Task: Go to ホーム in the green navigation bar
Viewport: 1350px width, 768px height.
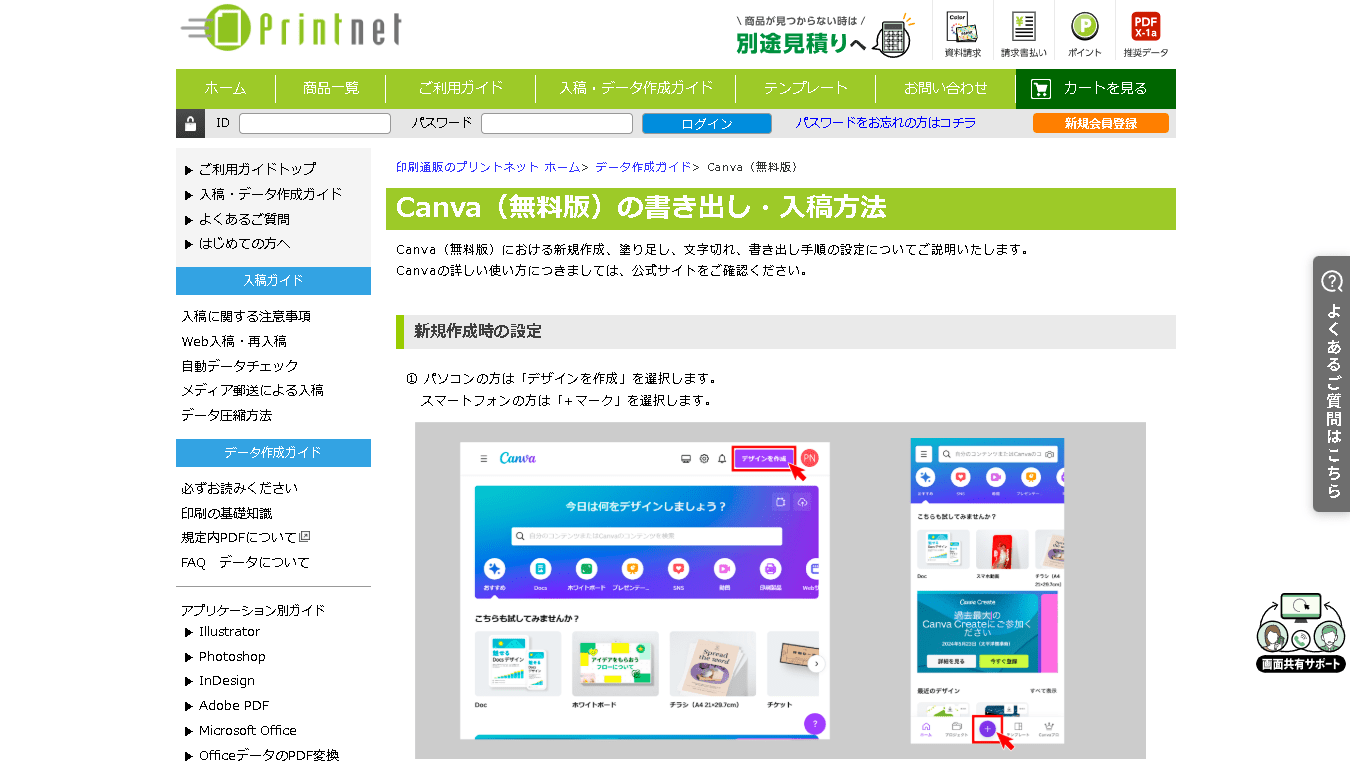Action: click(226, 88)
